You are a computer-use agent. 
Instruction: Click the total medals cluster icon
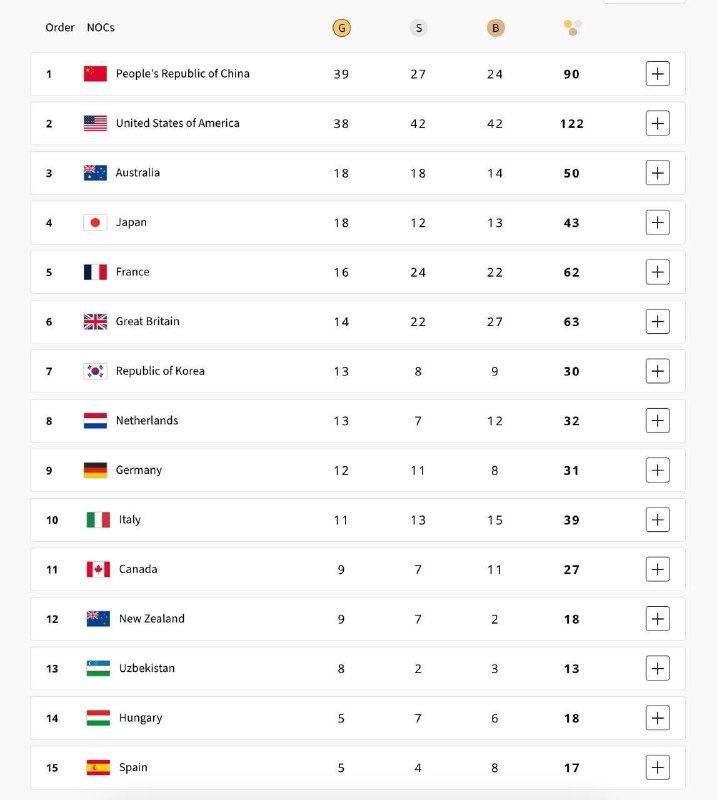coord(572,28)
